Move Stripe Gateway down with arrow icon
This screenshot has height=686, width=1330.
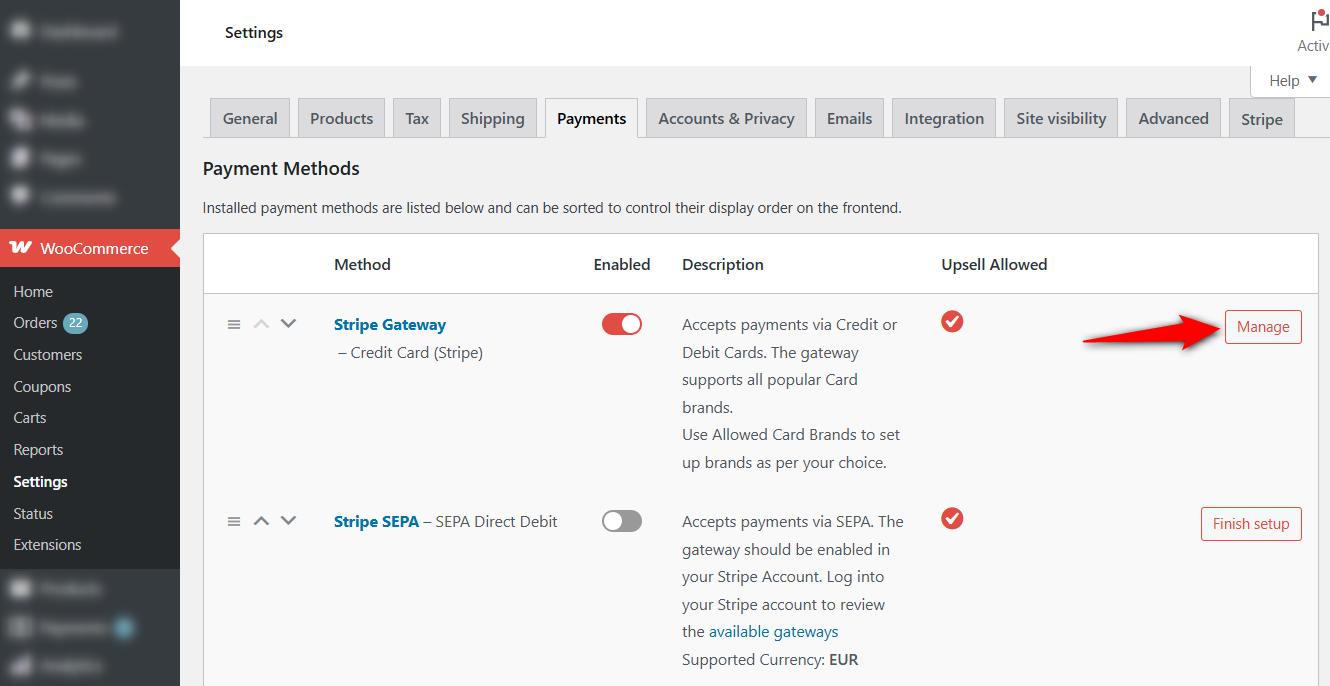289,323
